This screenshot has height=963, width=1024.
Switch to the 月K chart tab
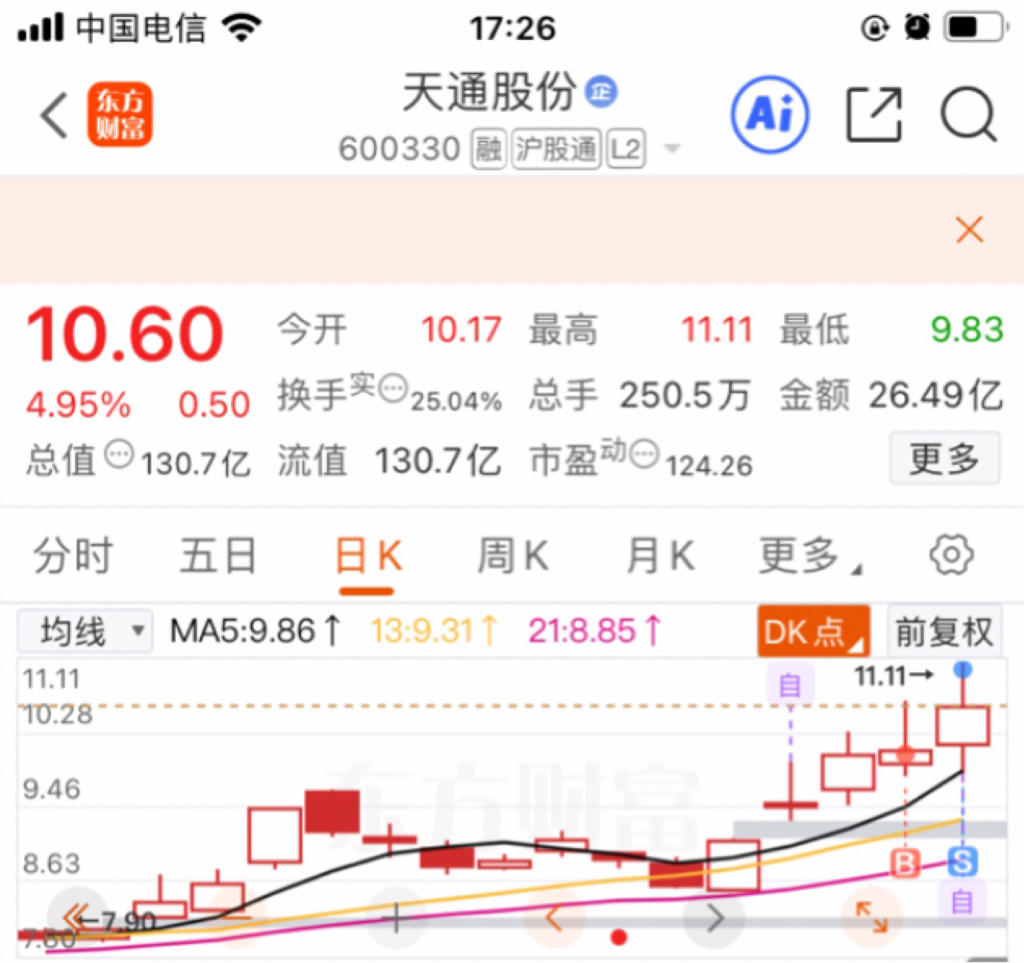[660, 556]
